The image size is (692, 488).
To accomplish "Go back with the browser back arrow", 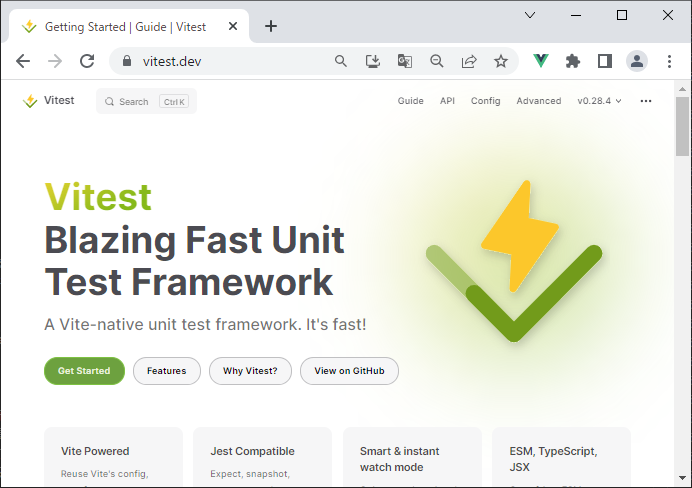I will (23, 61).
